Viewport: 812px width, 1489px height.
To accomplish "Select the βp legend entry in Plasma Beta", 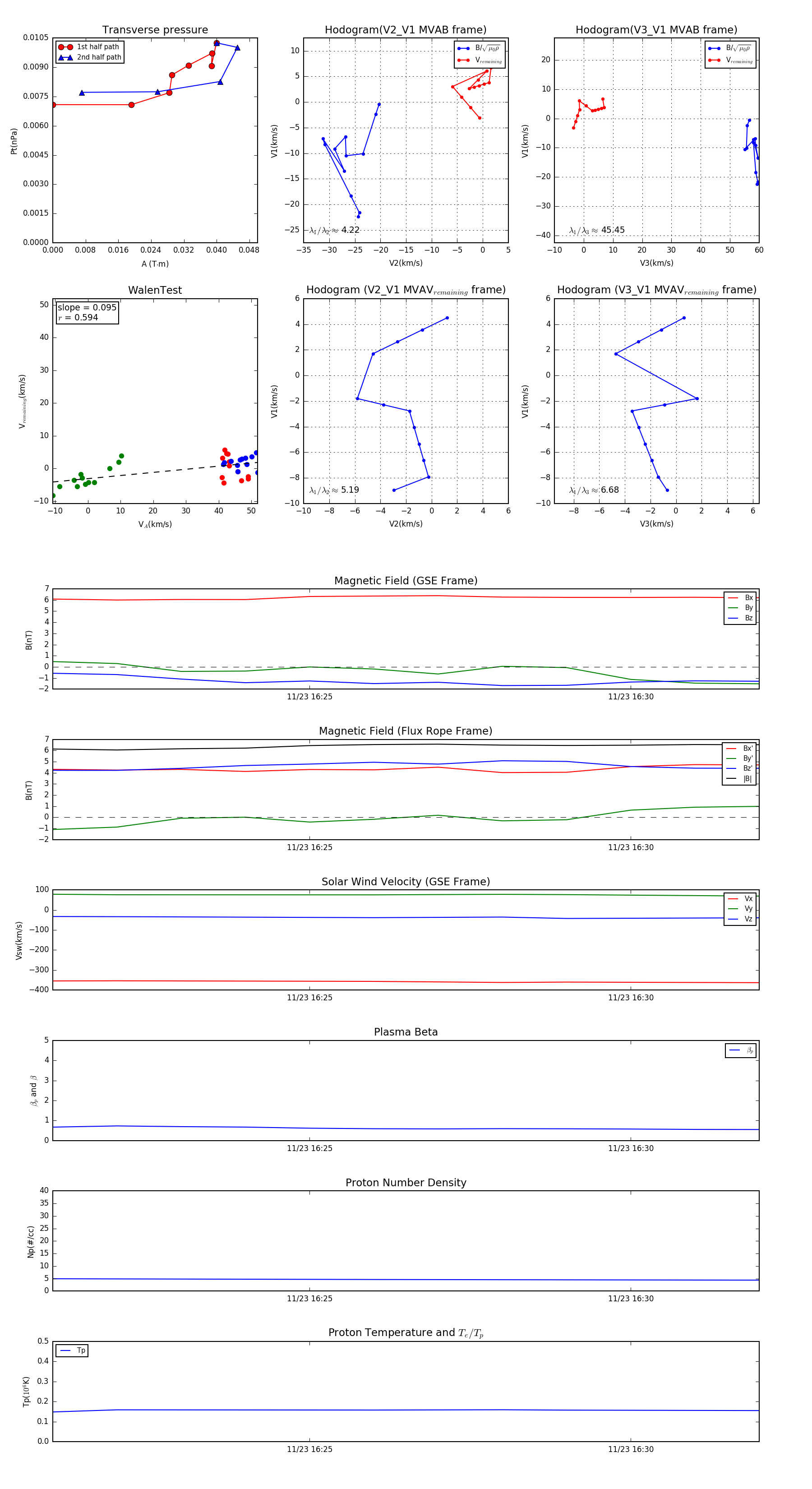I will [741, 1050].
